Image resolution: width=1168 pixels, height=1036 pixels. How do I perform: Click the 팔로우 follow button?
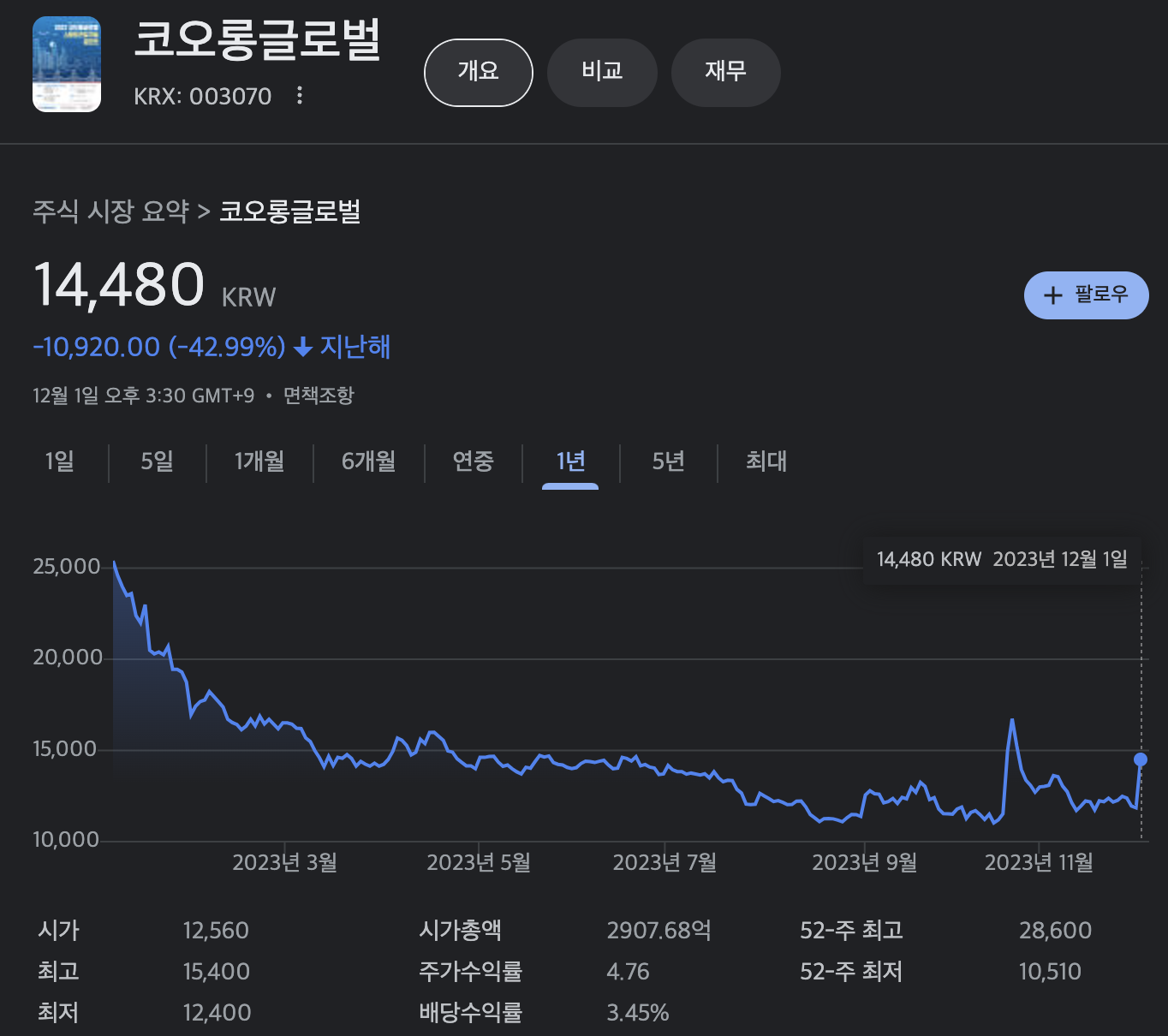(1086, 295)
